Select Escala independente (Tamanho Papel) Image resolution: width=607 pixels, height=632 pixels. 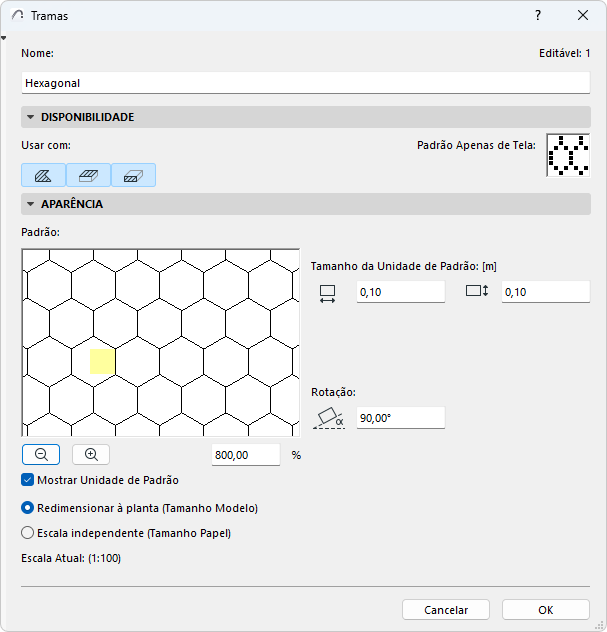pos(27,533)
